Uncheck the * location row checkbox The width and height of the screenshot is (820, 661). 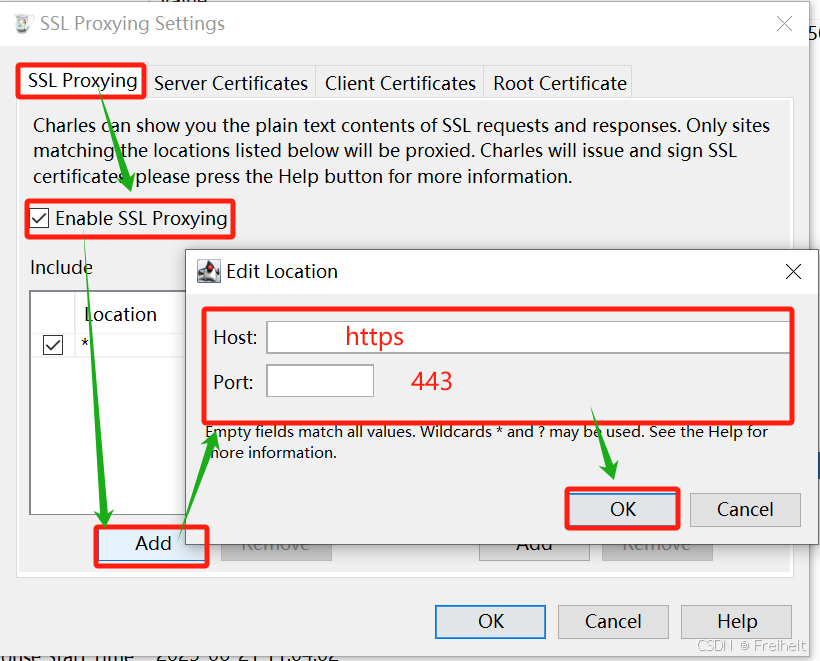click(53, 345)
